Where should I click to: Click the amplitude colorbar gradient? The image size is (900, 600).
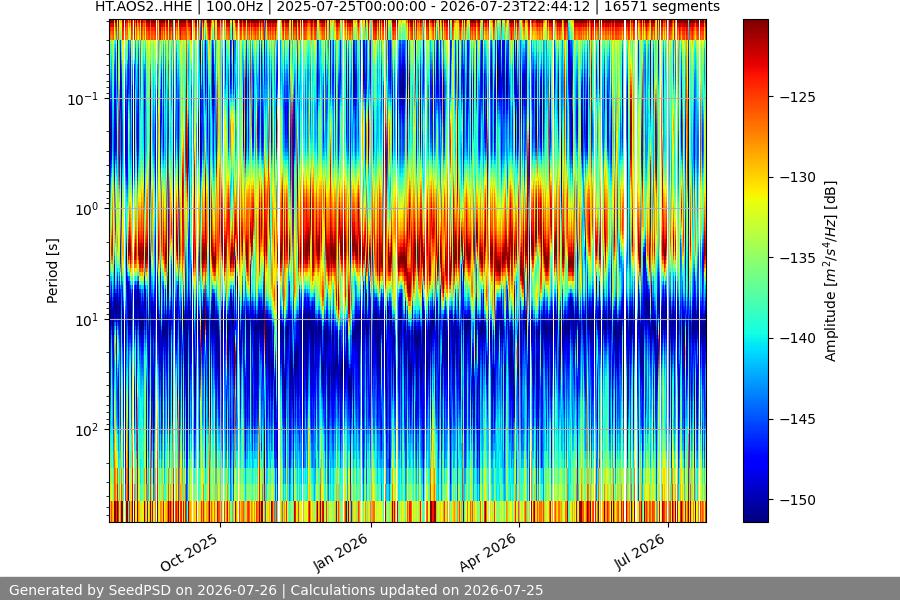tap(755, 271)
